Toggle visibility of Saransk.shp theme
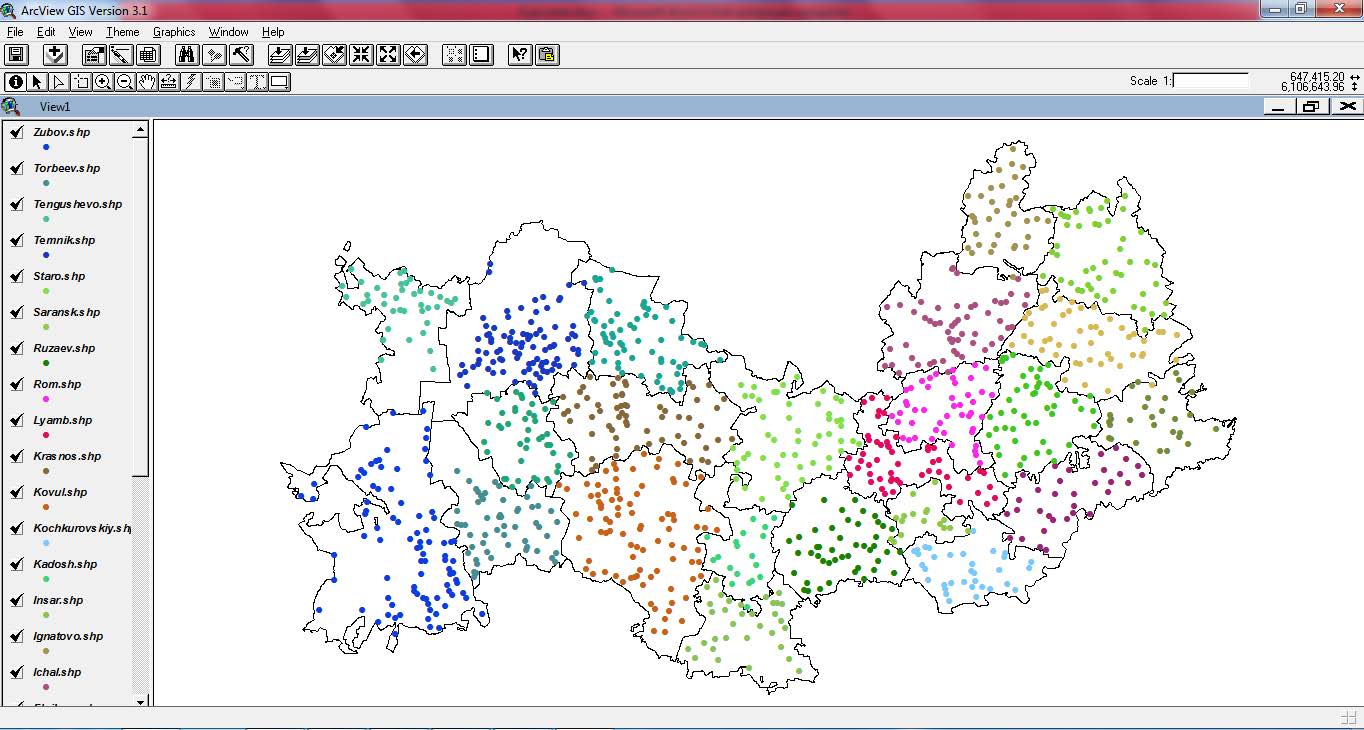This screenshot has width=1364, height=730. tap(16, 313)
